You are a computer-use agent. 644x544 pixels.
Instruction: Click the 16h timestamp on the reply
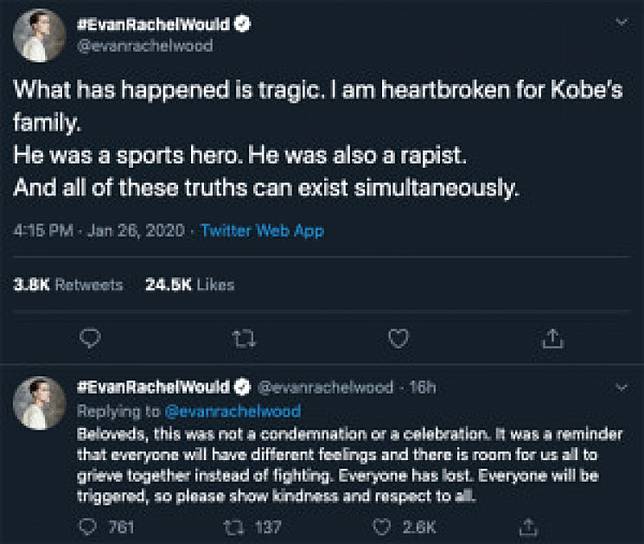[422, 387]
